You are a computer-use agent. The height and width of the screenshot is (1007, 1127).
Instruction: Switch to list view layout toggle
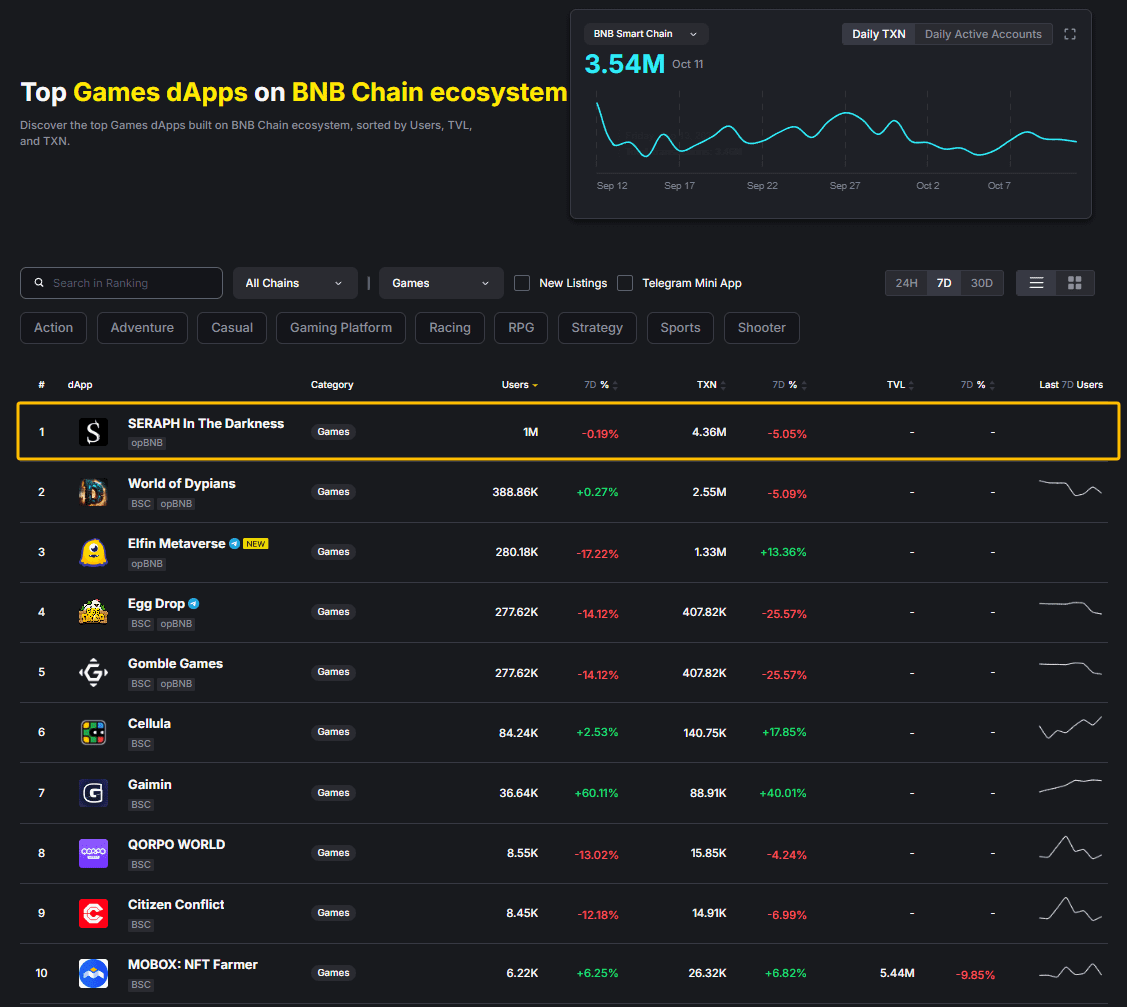1037,283
